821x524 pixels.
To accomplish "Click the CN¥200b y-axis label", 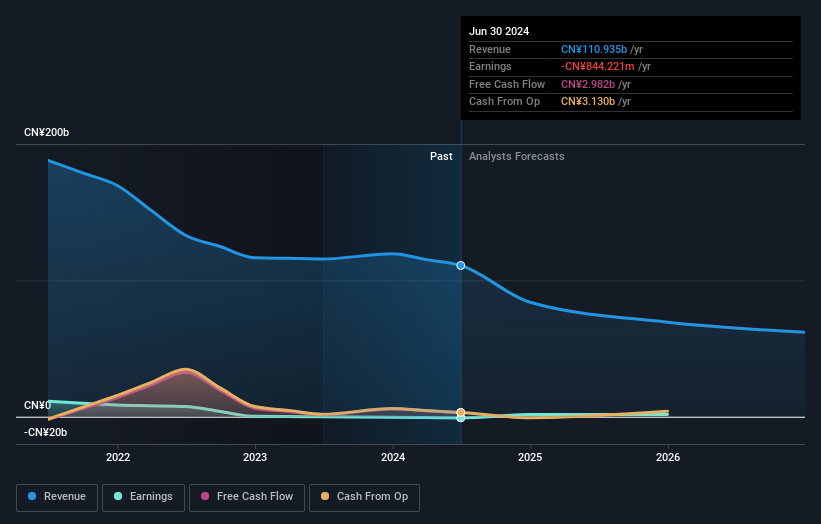I will [x=47, y=132].
